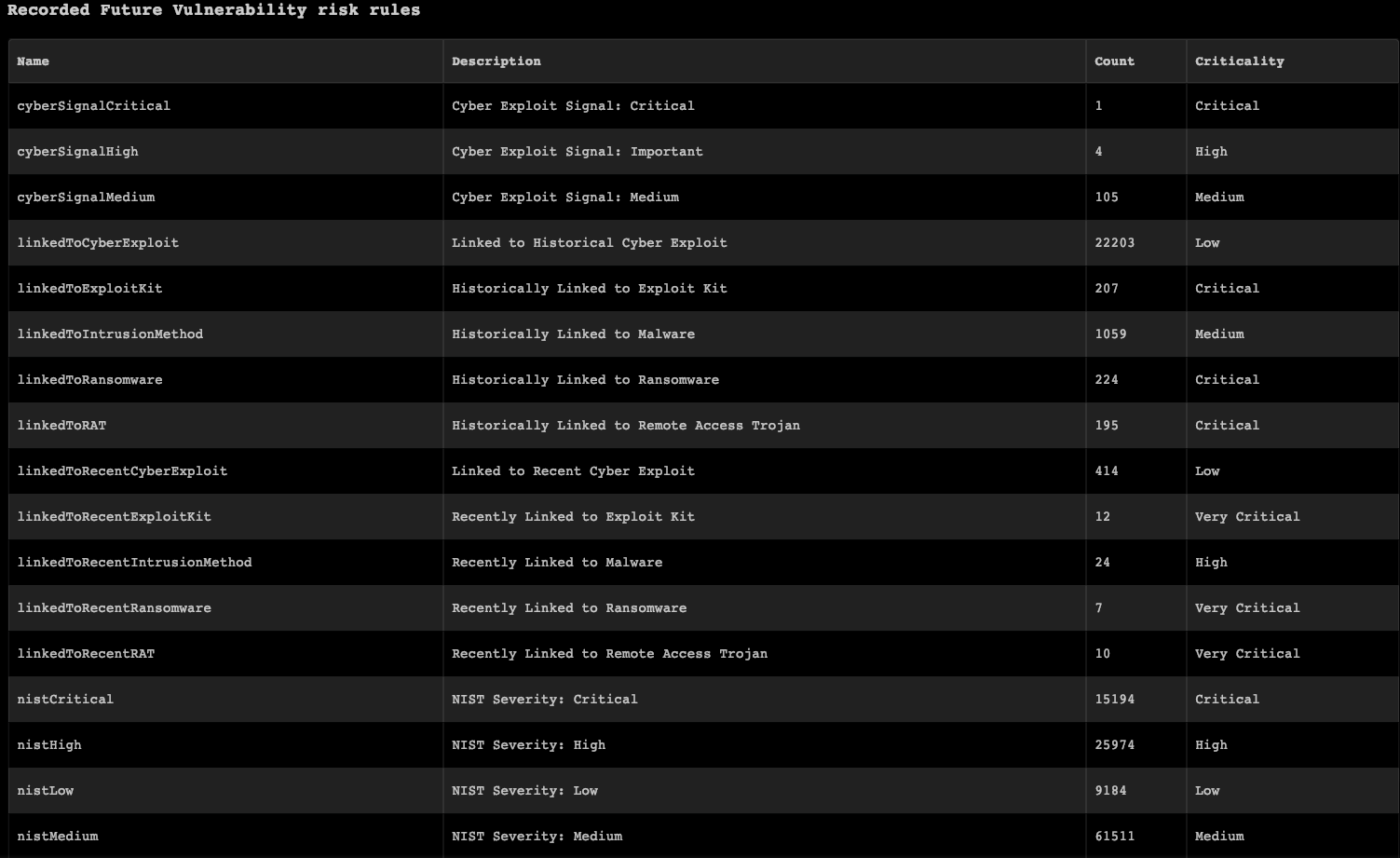Click the Count column header

coord(1114,61)
